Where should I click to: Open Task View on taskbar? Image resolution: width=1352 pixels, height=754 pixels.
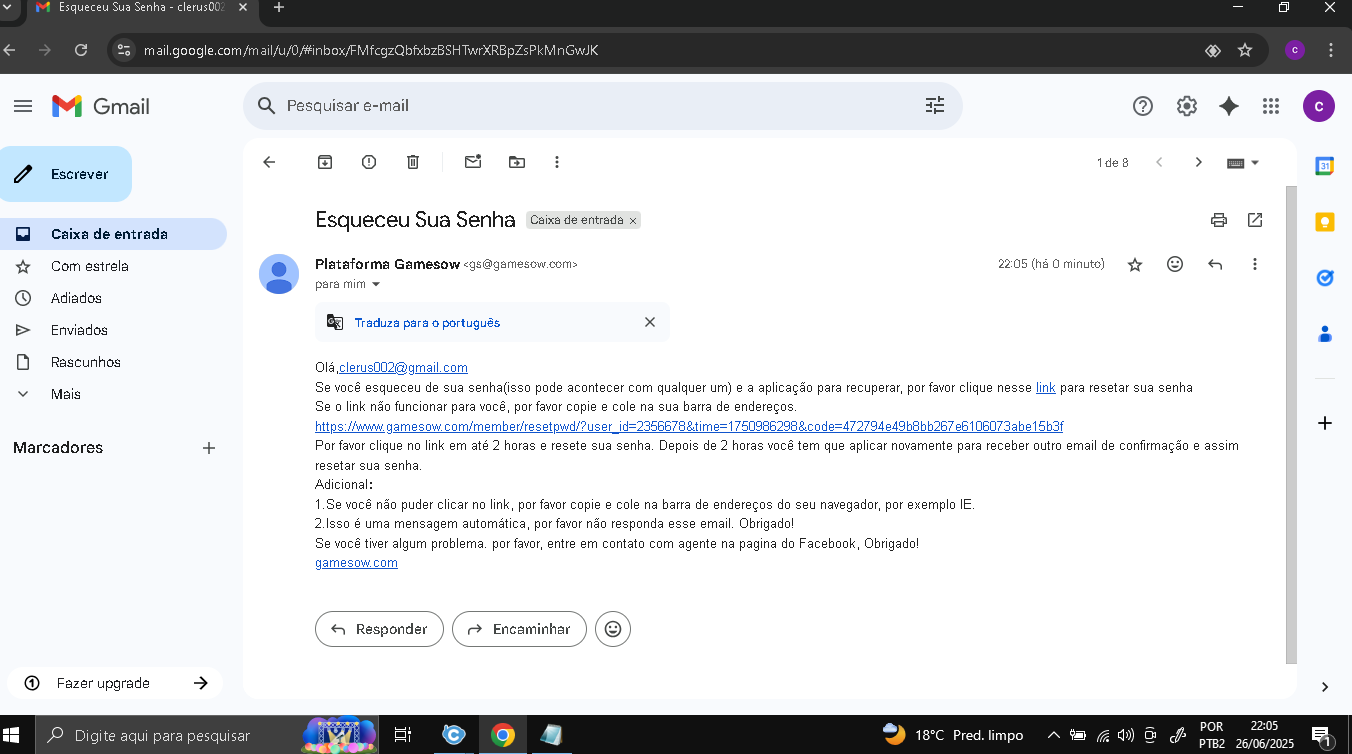click(403, 735)
